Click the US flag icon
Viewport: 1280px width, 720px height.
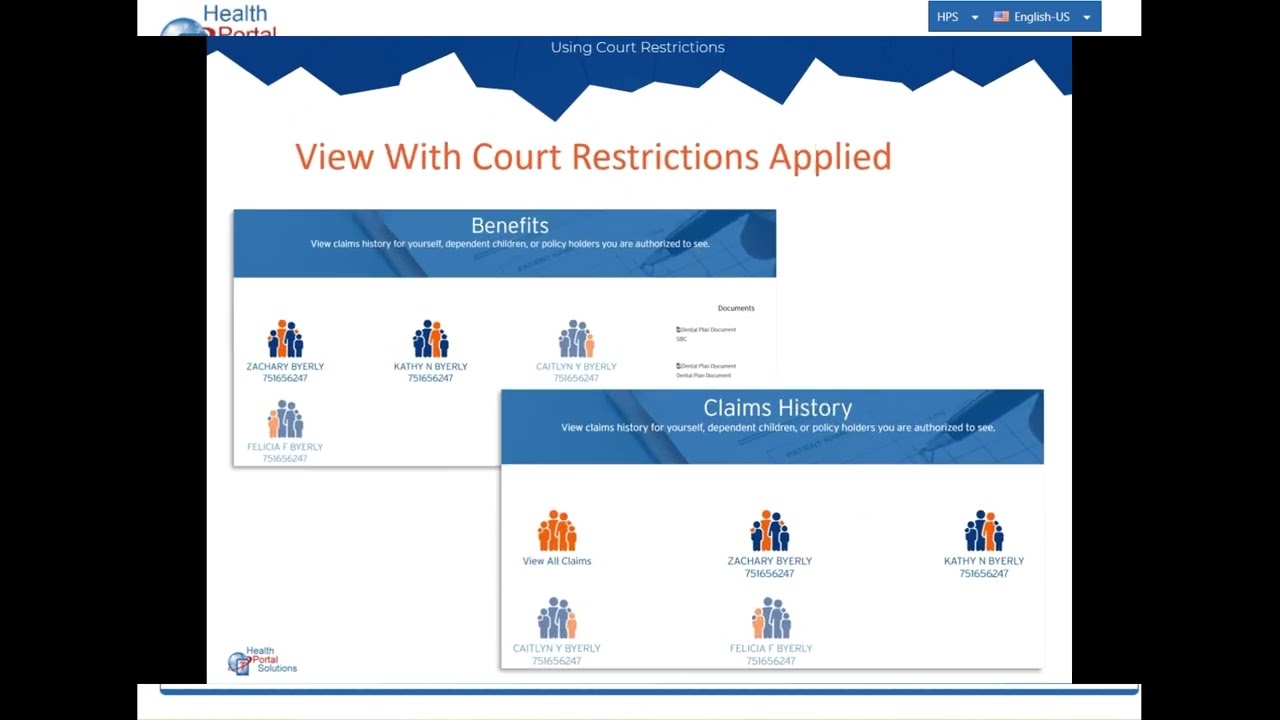[1001, 17]
